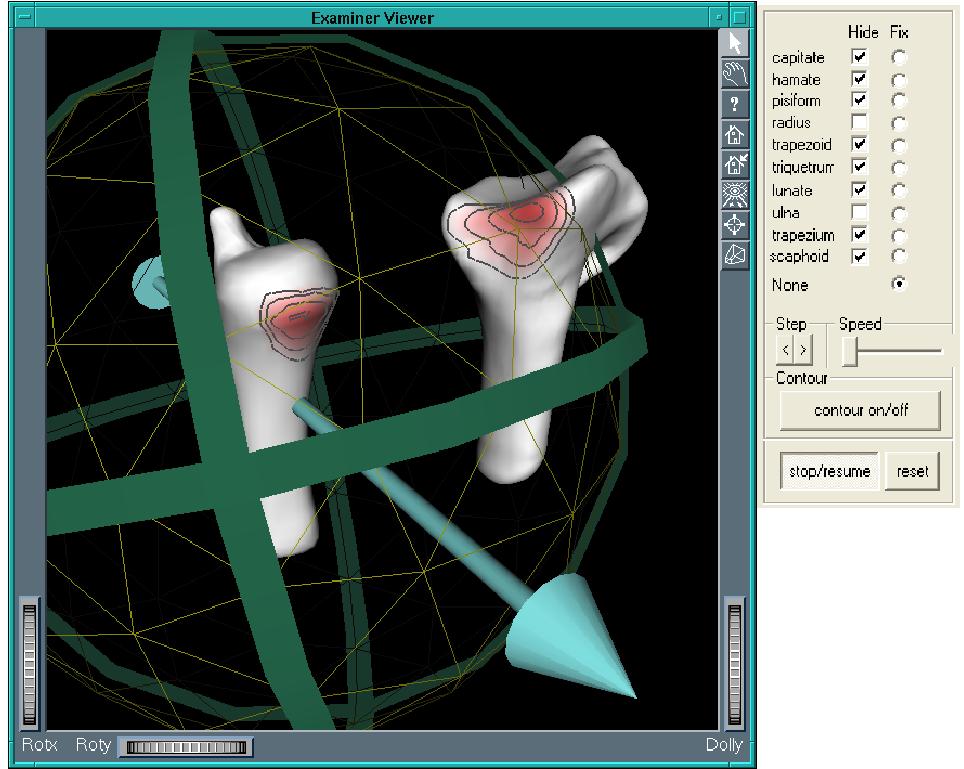964x769 pixels.
Task: Uncheck Hide for lunate bone
Action: [859, 189]
